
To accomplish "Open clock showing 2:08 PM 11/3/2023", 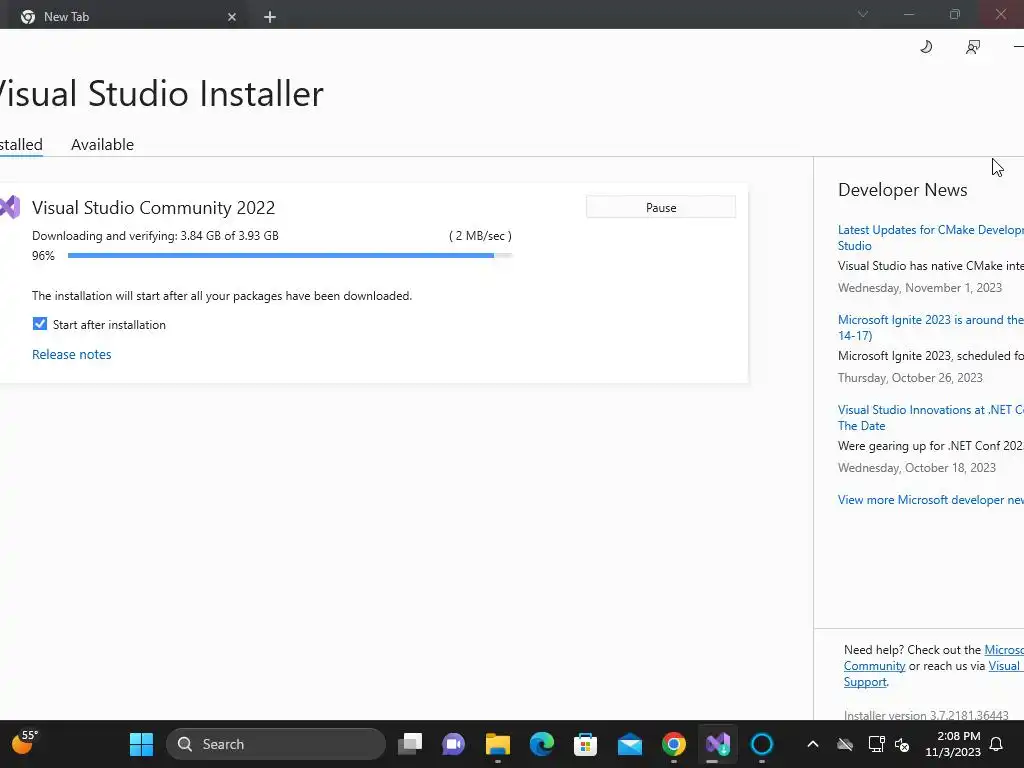I will point(953,744).
